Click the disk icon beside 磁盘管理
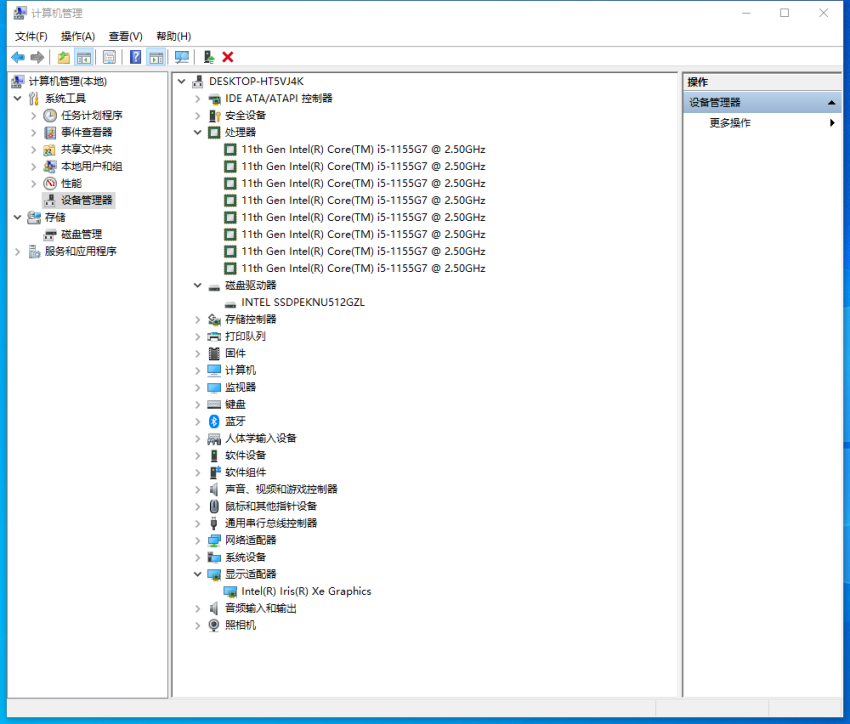850x724 pixels. [50, 234]
